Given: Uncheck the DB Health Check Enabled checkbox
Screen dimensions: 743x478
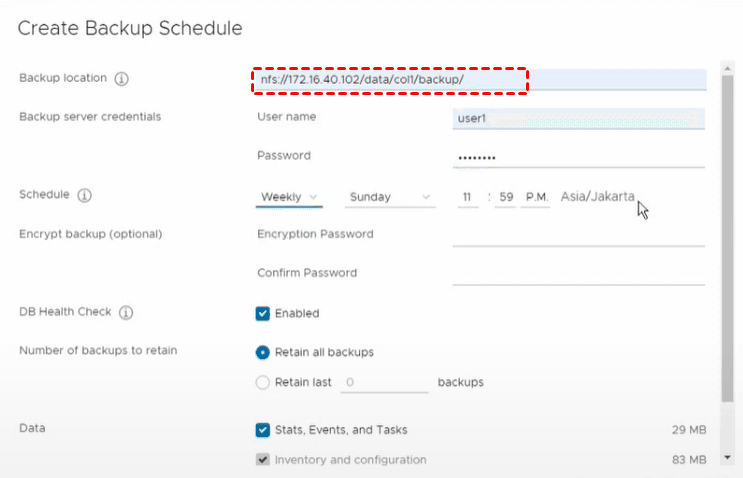Looking at the screenshot, I should click(263, 313).
